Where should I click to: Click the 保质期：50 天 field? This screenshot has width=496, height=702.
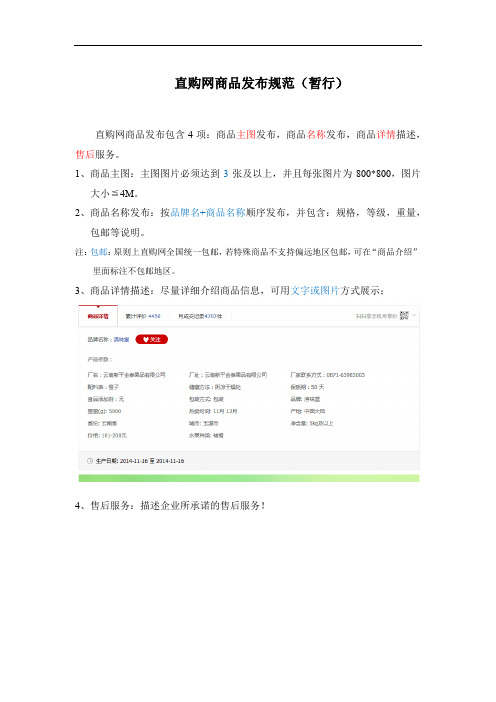(307, 387)
